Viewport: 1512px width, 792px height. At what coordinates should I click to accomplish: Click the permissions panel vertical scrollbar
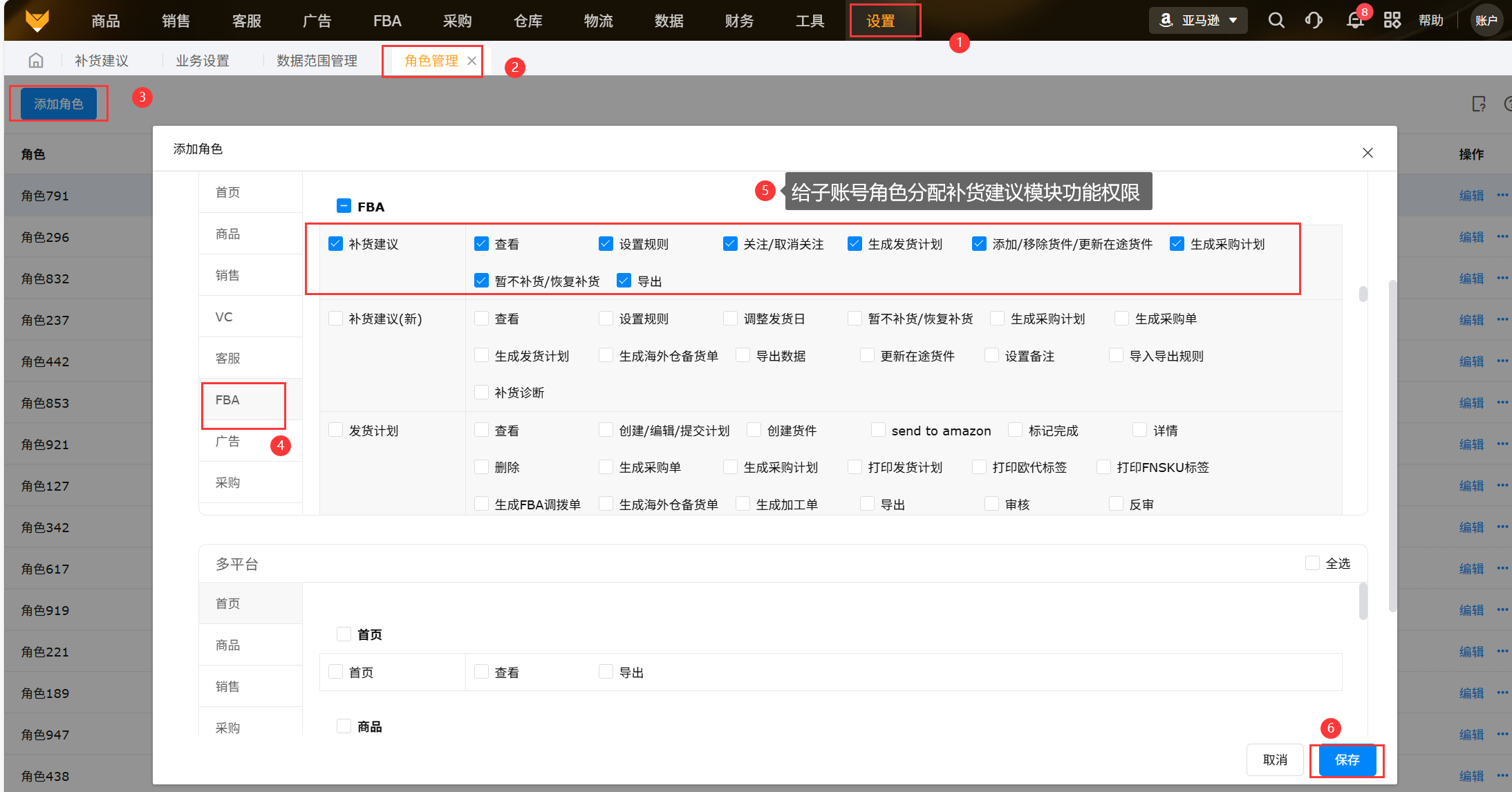point(1363,294)
